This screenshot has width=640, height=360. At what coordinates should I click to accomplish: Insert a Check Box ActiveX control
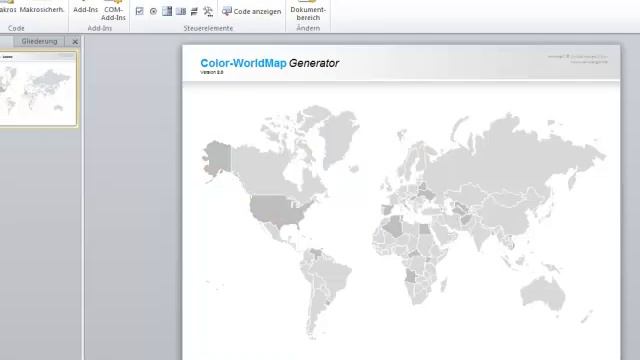140,11
